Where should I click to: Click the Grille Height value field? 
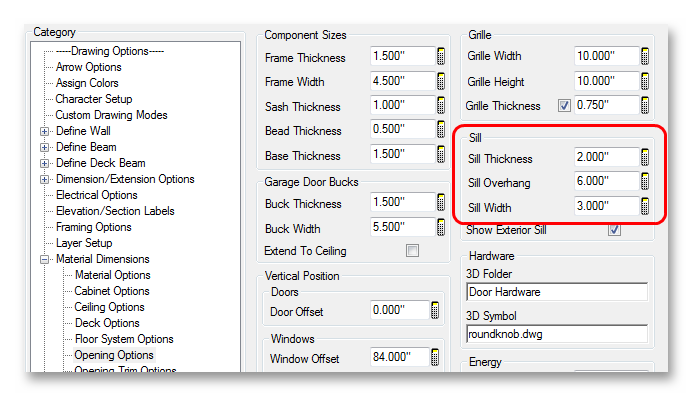(607, 81)
